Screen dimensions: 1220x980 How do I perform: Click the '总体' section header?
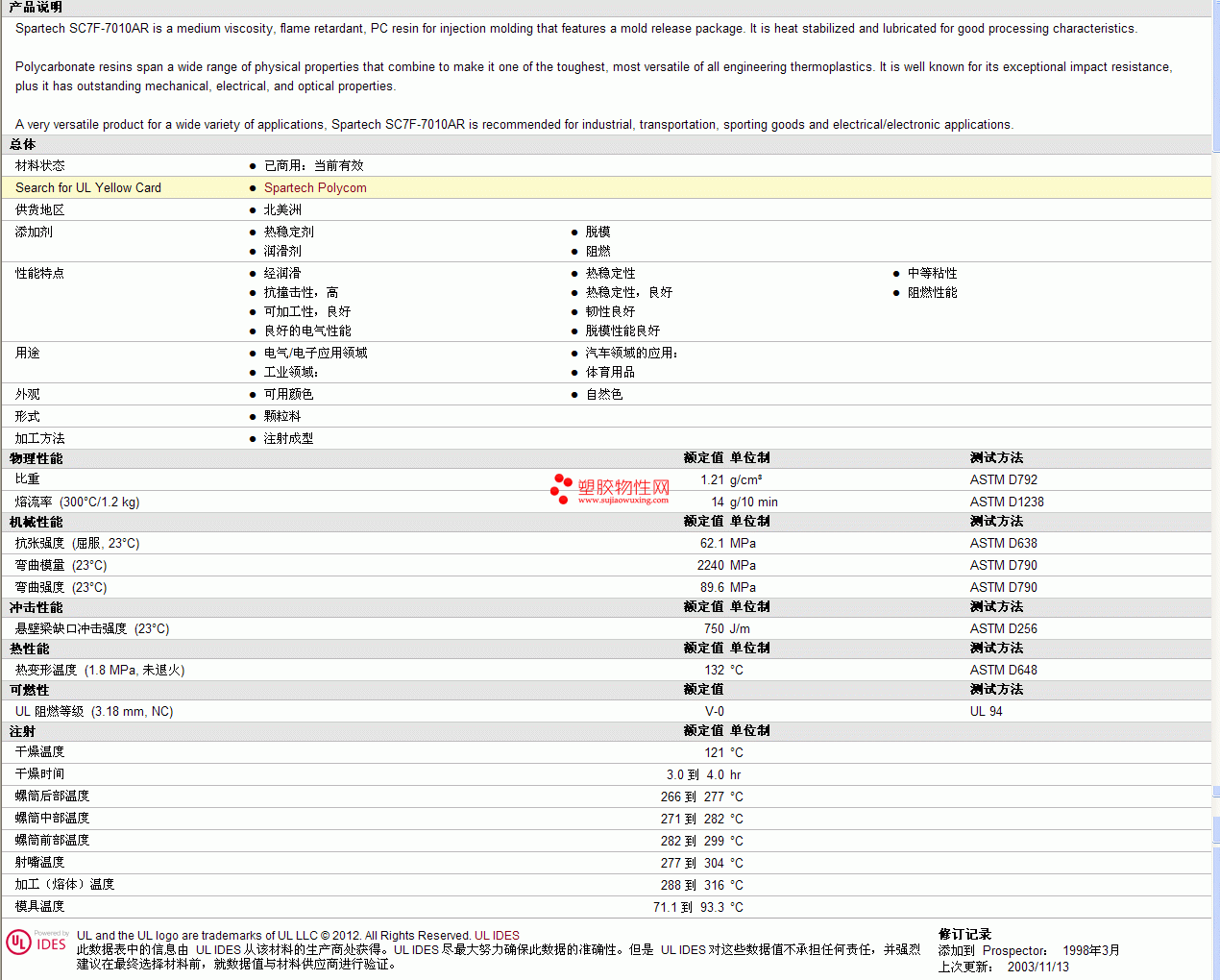coord(23,144)
